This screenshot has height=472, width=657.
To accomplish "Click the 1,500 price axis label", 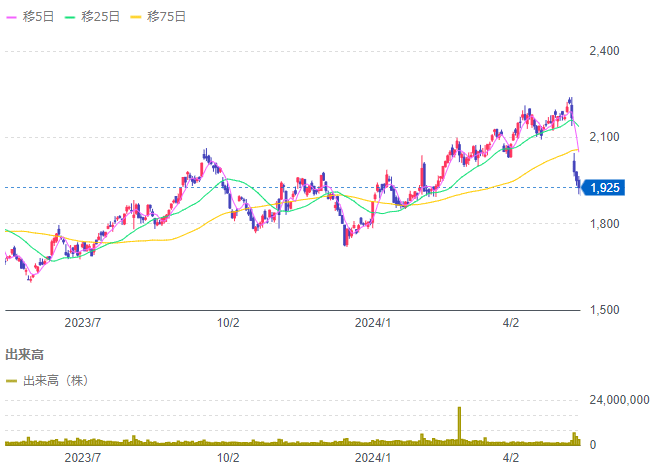I will click(x=606, y=310).
